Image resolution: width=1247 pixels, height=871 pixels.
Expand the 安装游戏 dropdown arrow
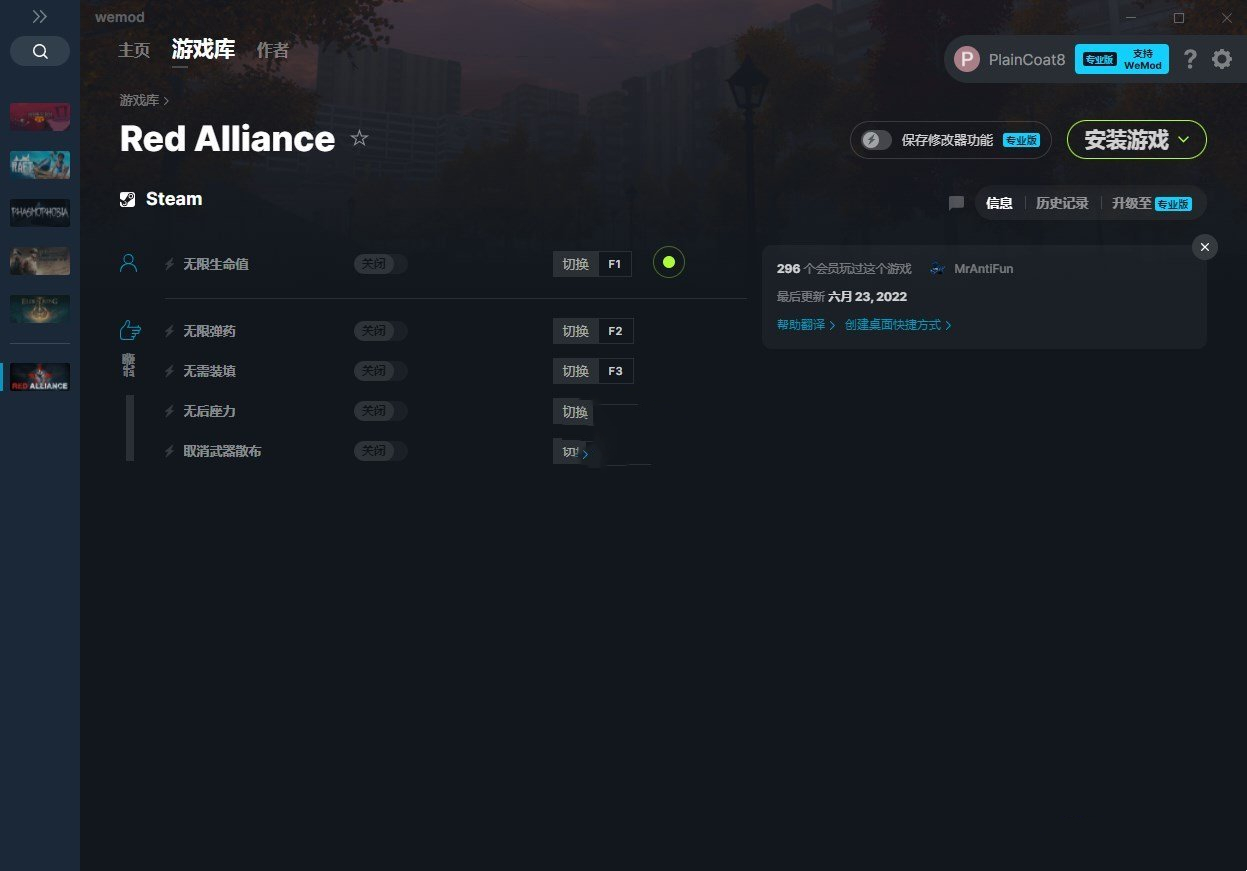(x=1184, y=140)
